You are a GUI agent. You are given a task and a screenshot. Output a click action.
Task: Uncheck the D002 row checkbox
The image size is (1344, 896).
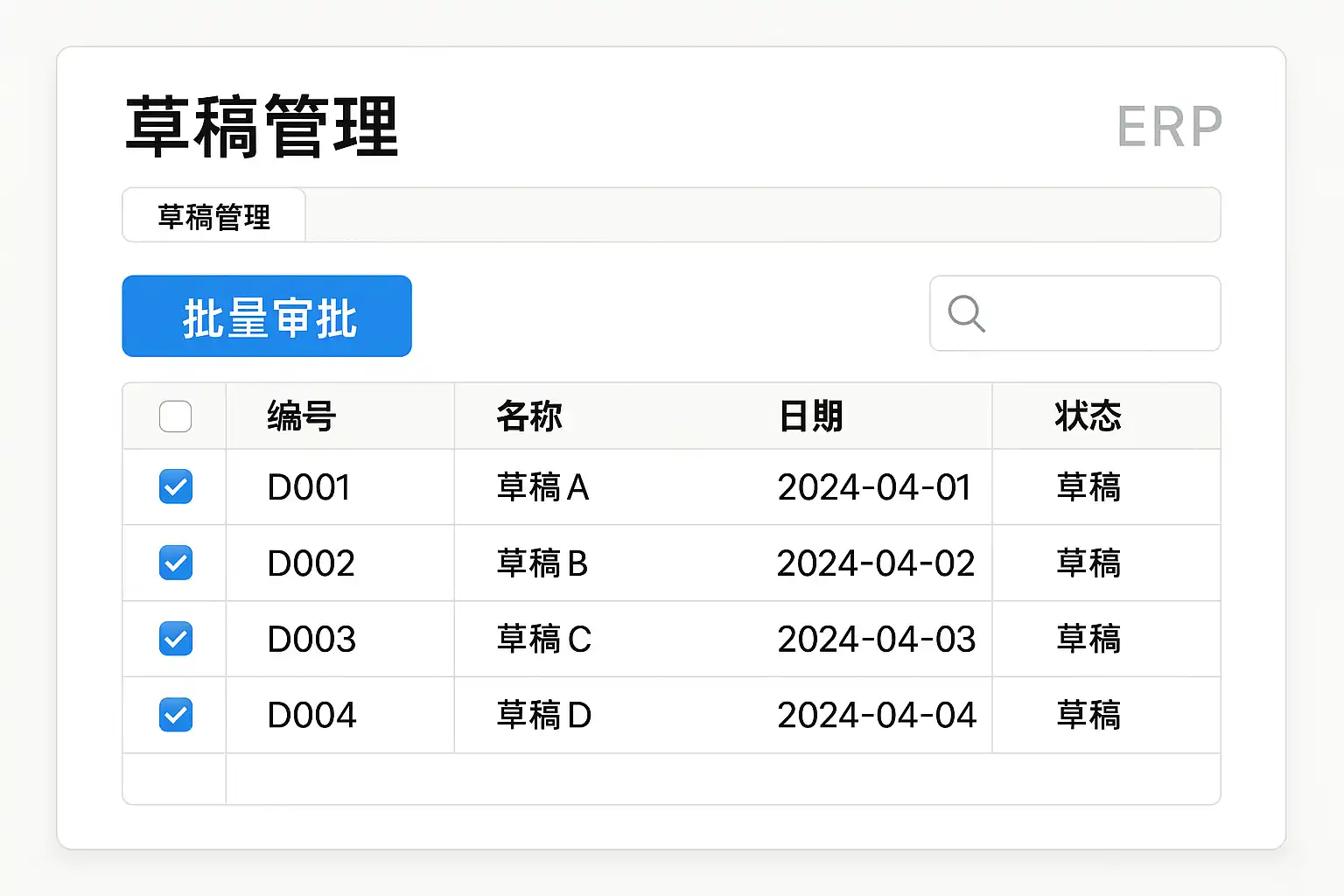[x=175, y=563]
